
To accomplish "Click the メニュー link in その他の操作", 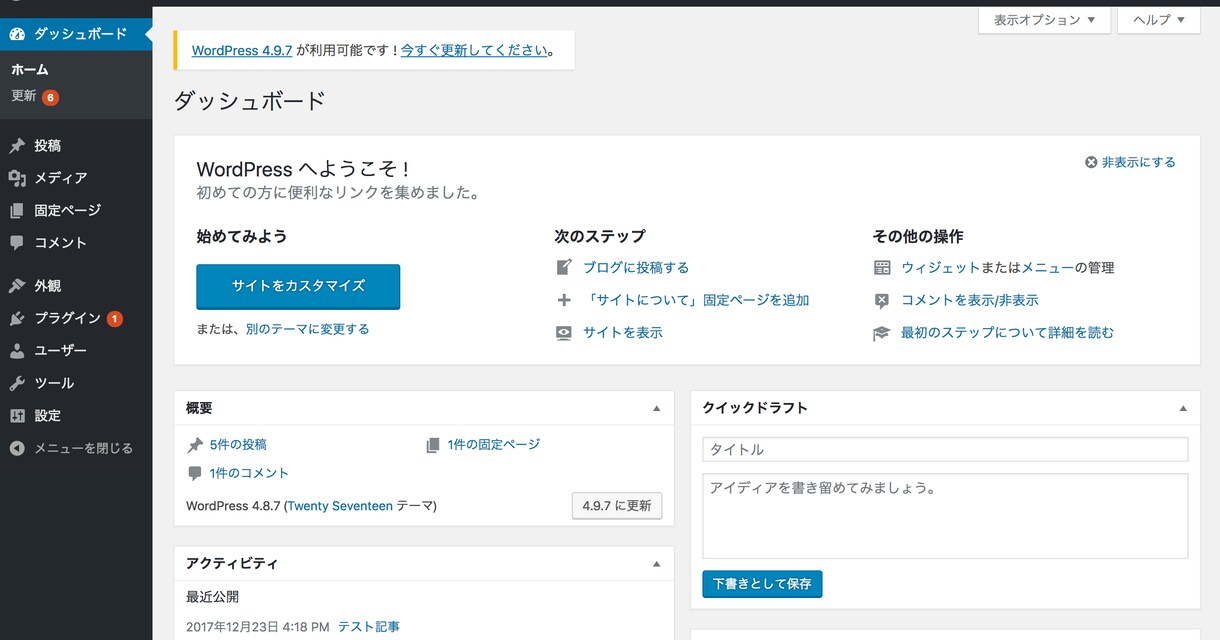I will [1048, 268].
